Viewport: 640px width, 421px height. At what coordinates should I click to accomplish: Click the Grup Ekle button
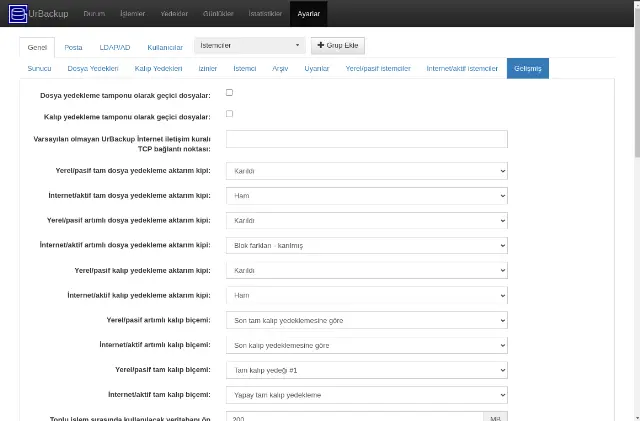[x=338, y=45]
